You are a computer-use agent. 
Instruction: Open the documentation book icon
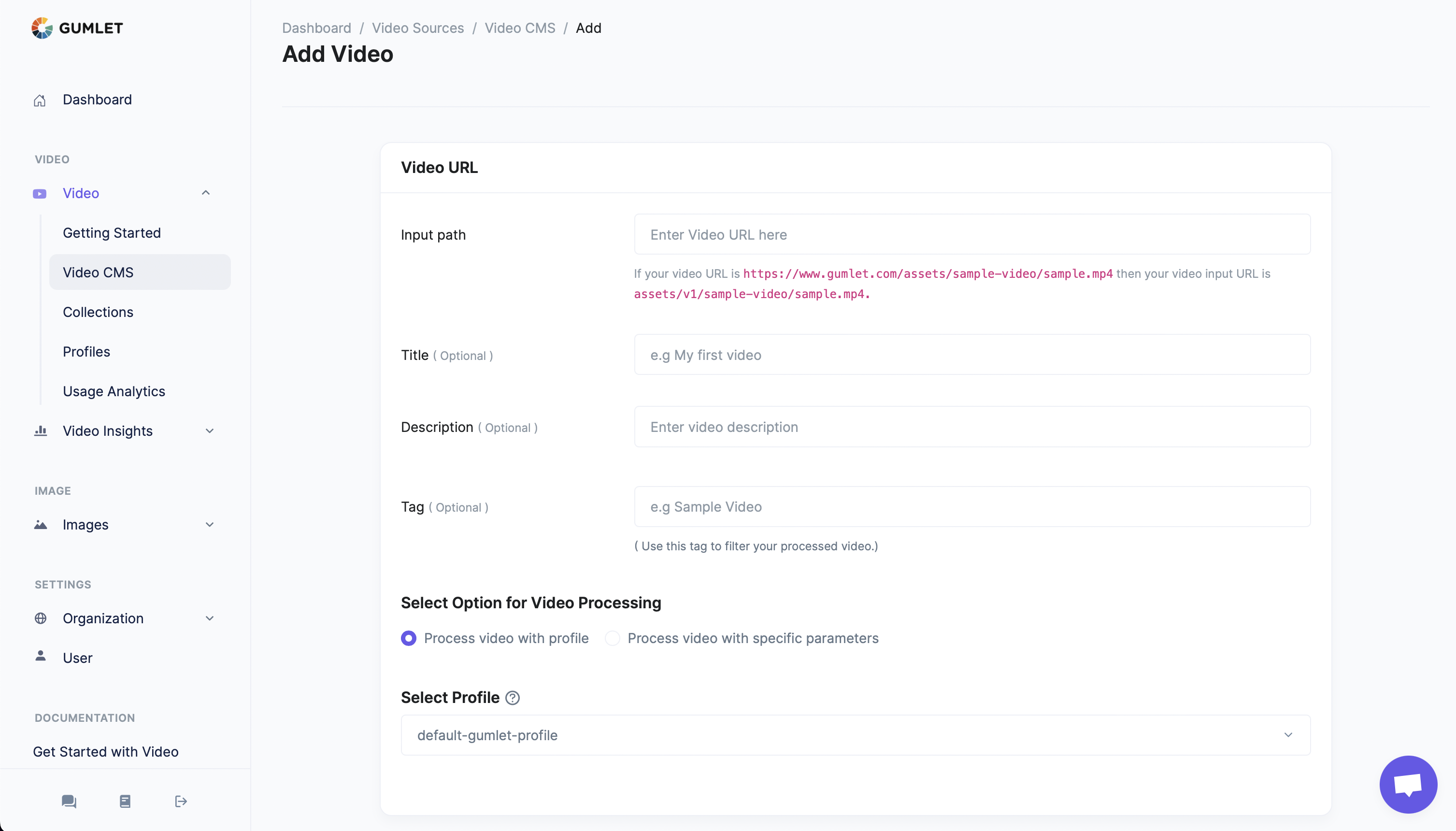(x=125, y=802)
